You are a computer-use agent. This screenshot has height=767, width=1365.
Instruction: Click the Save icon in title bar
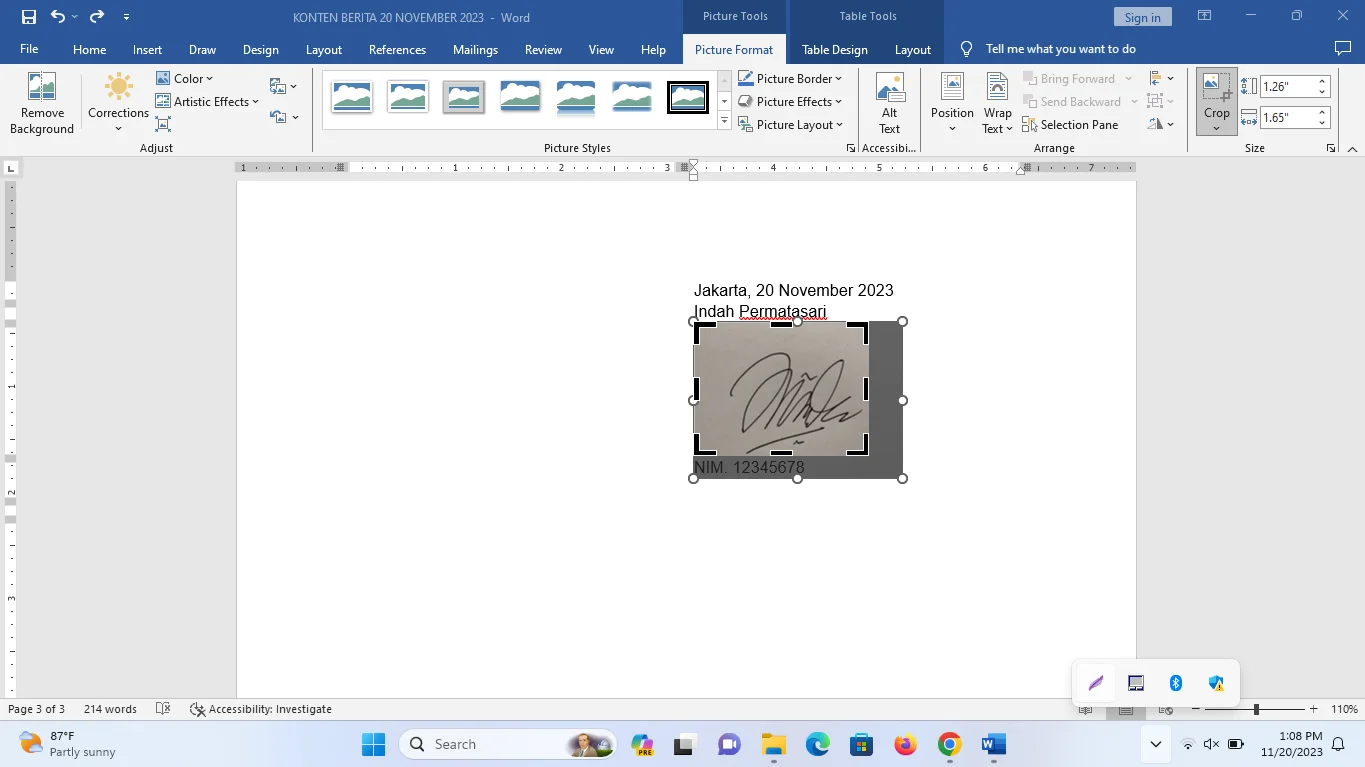pyautogui.click(x=29, y=17)
